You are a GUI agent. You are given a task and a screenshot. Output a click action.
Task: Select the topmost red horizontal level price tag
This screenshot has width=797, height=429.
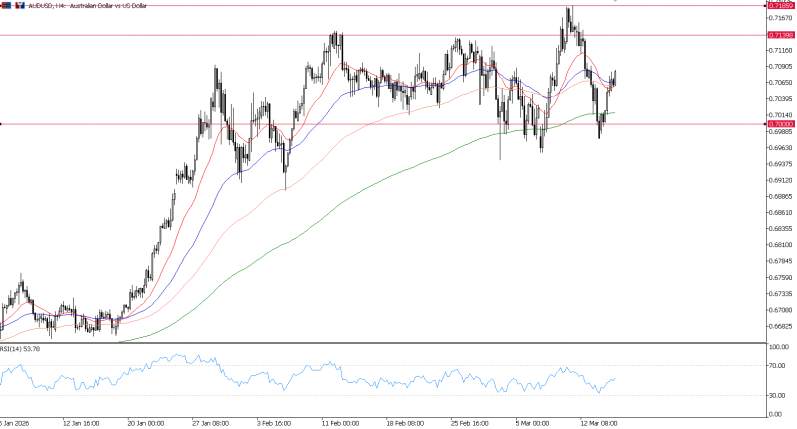coord(781,6)
